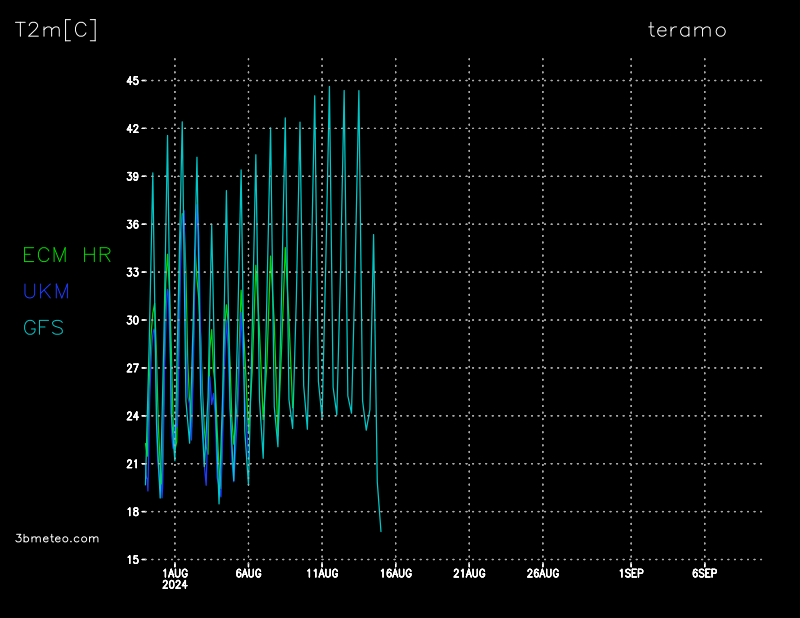The width and height of the screenshot is (800, 618).
Task: Click the T2m[C] chart title
Action: (56, 30)
